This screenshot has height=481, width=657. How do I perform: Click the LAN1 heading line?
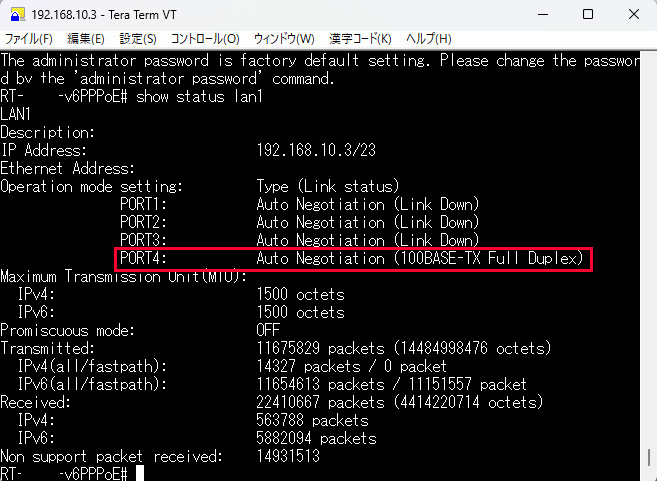[16, 114]
